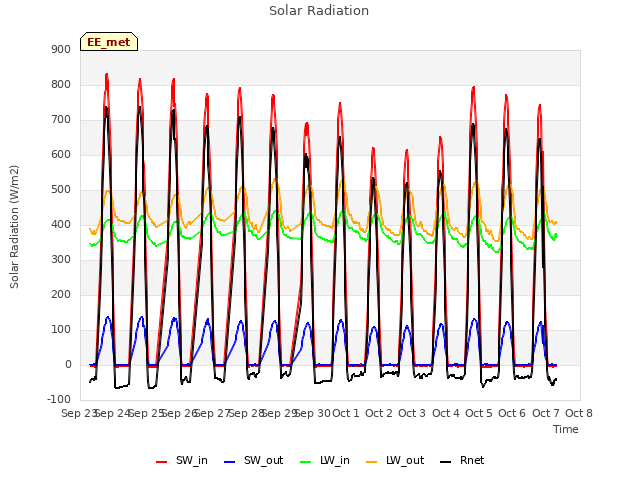Click the Solar Radiation (W/m2) axis label

[x=14, y=227]
